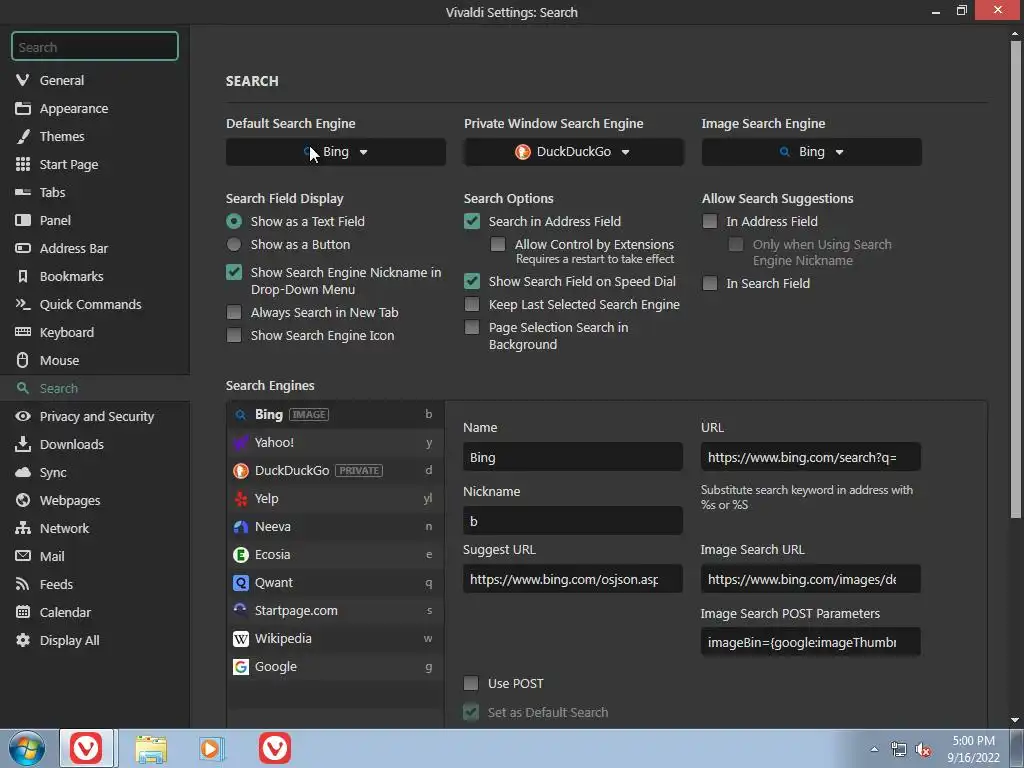Click the Feeds RSS icon
This screenshot has height=768, width=1024.
coord(23,584)
